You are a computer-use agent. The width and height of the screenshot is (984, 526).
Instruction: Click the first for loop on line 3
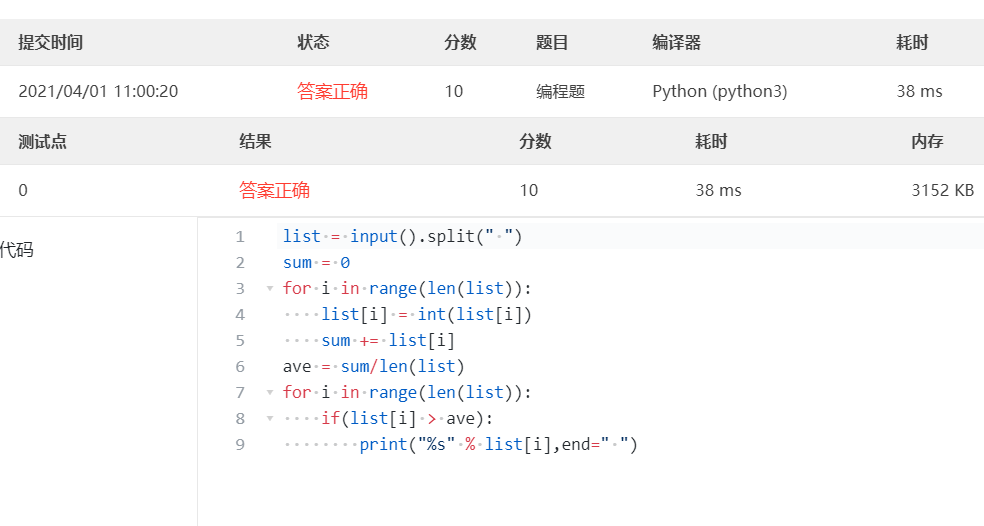click(x=407, y=289)
